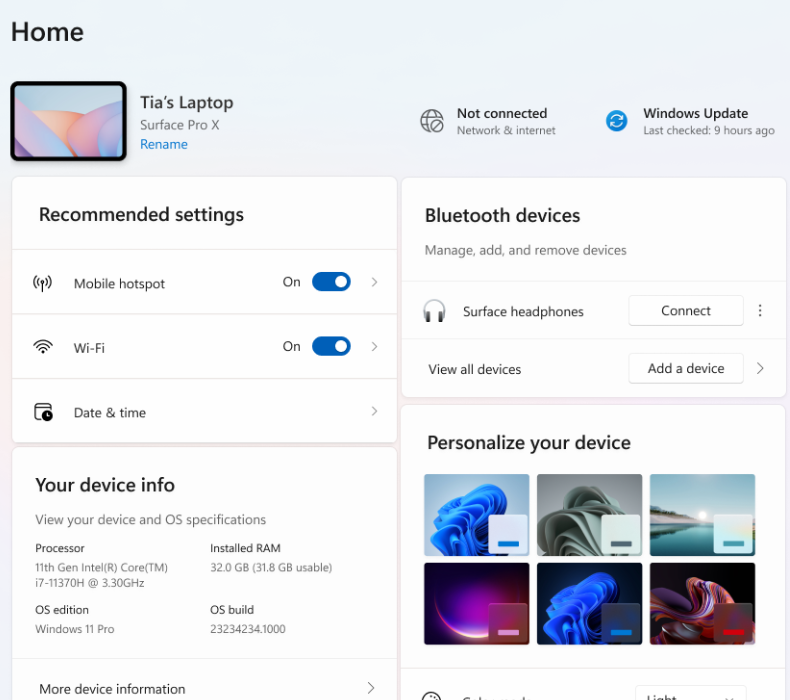Click the Bluetooth devices heading
The width and height of the screenshot is (790, 700).
click(x=502, y=215)
